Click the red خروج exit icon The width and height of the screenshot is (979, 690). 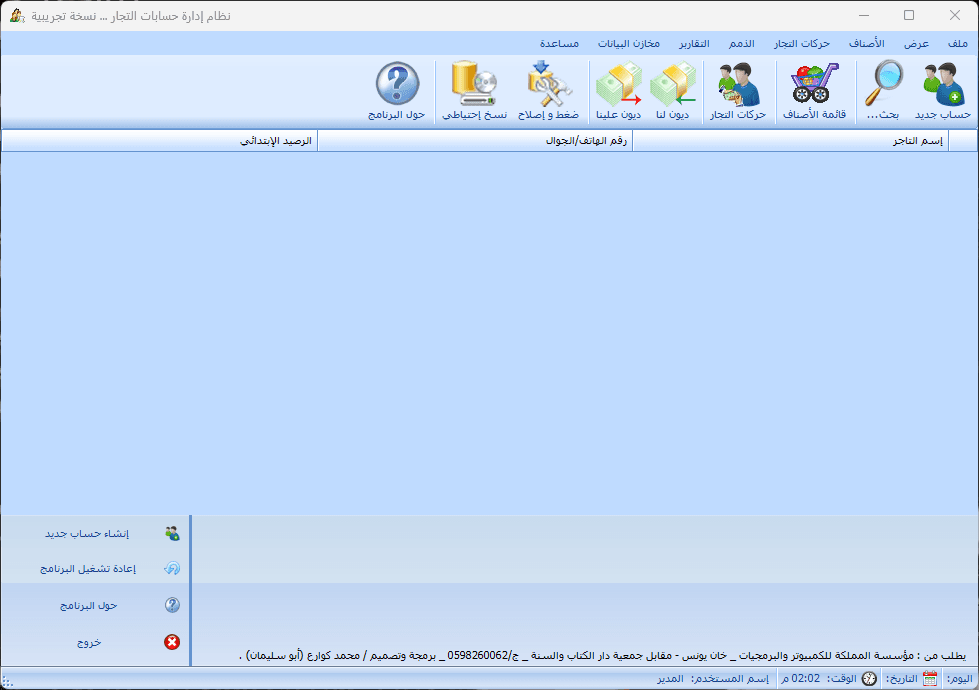[x=172, y=642]
